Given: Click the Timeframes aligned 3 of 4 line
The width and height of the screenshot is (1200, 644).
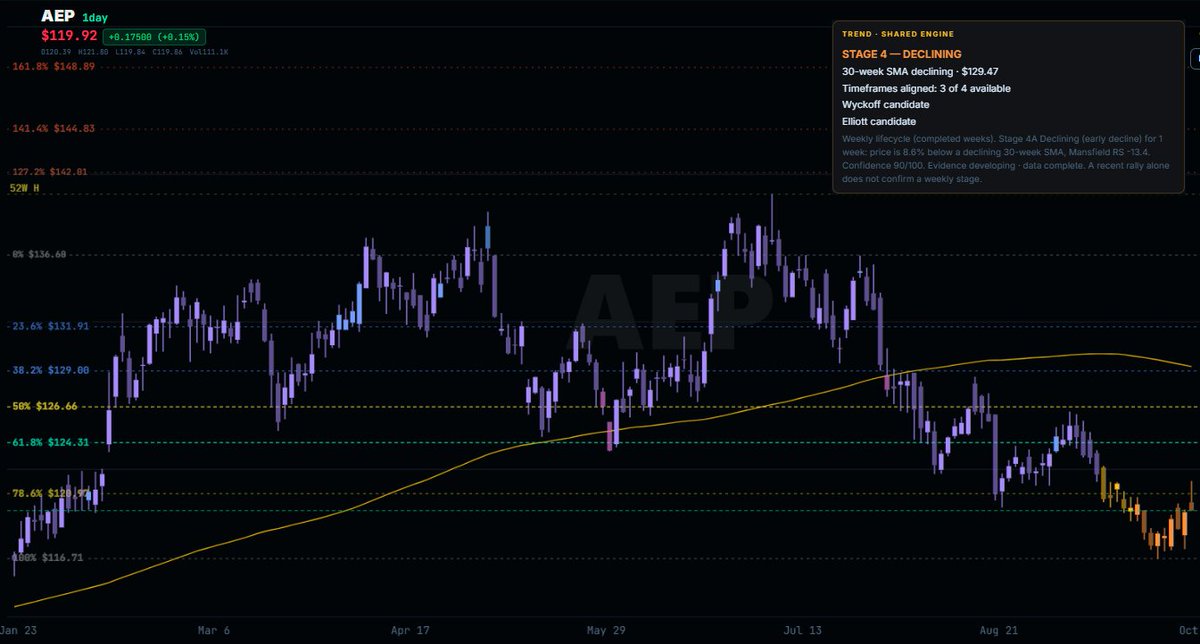Looking at the screenshot, I should (926, 88).
